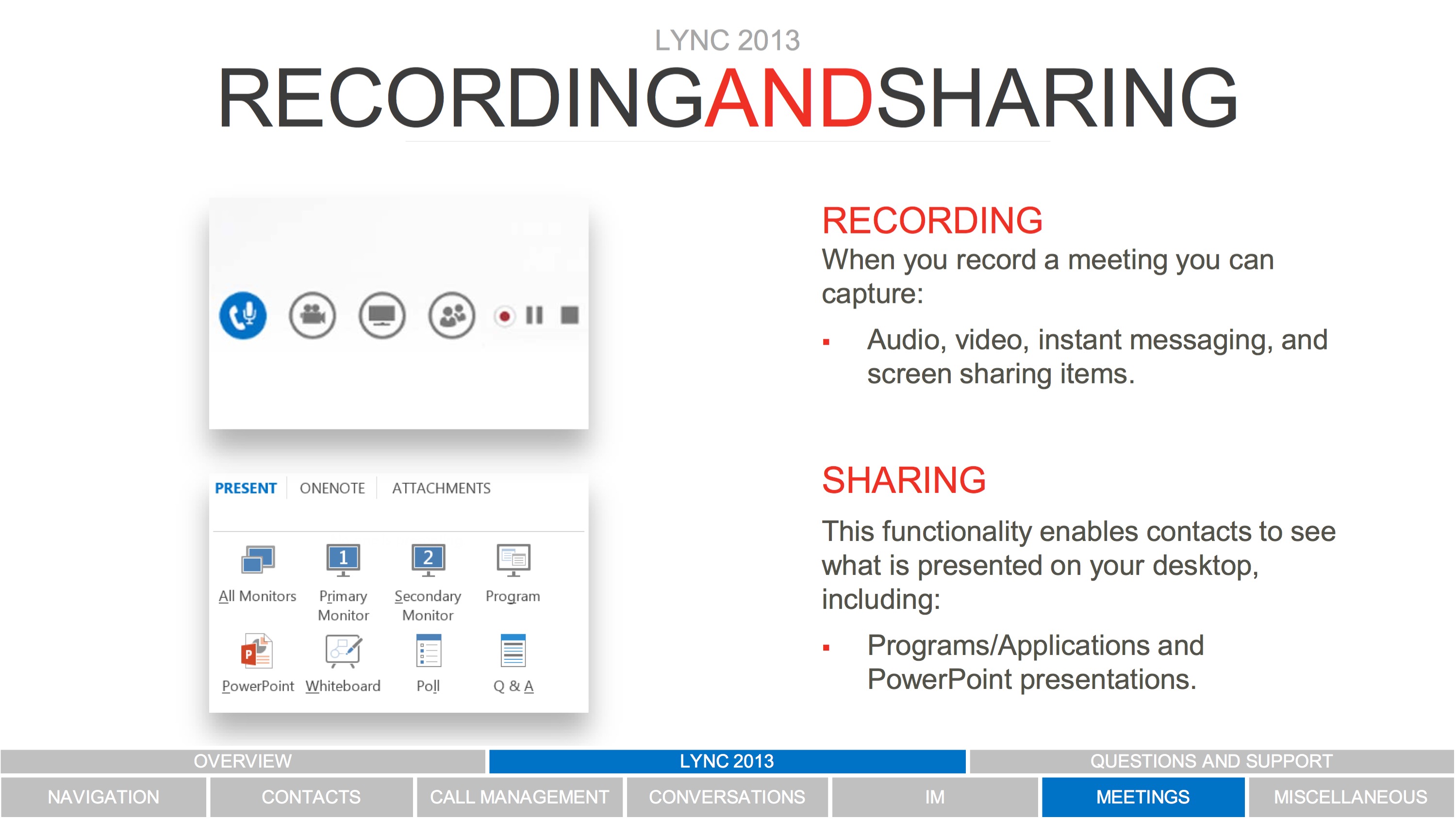
Task: Open the Whiteboard option
Action: tap(343, 651)
